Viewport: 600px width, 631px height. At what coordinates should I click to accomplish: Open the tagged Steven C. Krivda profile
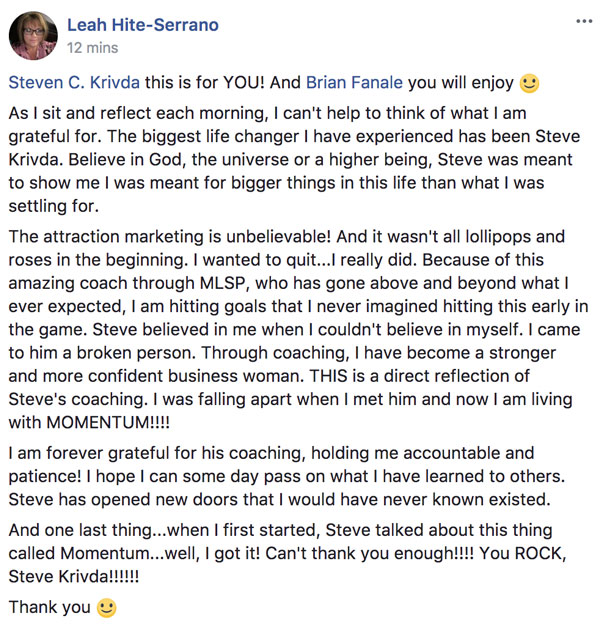74,82
